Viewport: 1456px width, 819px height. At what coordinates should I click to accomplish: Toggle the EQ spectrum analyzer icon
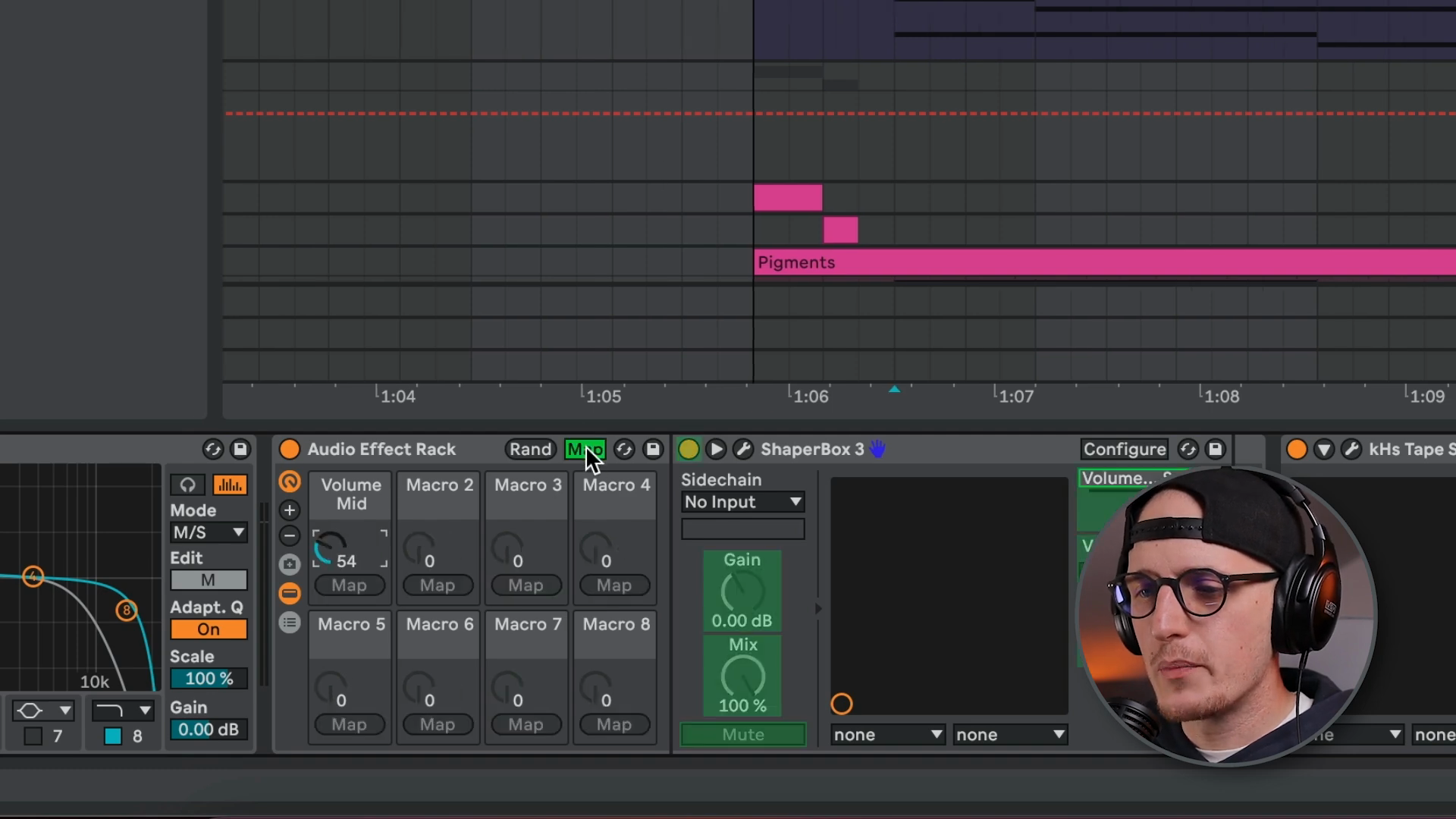pyautogui.click(x=230, y=485)
